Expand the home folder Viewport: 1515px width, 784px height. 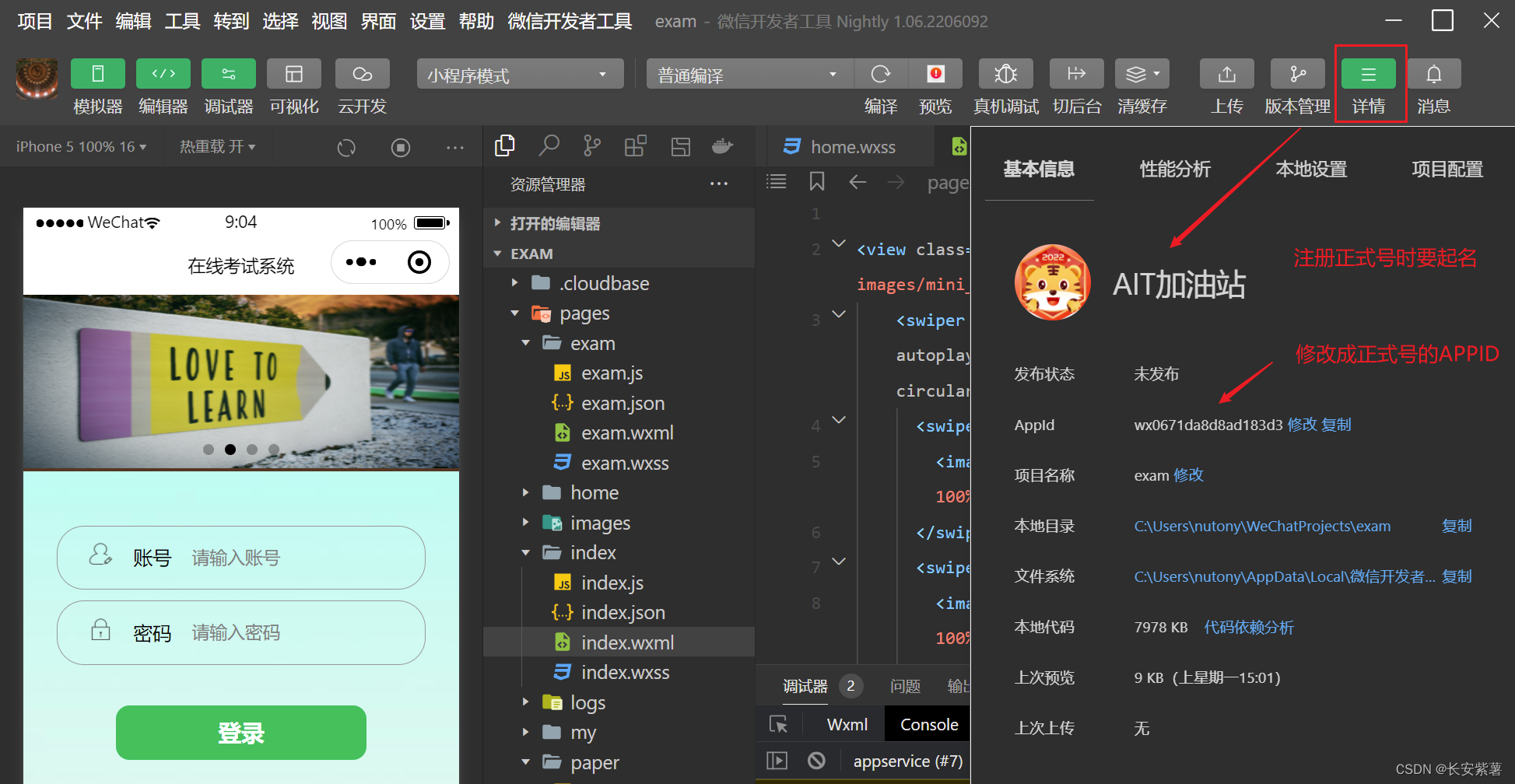click(x=619, y=492)
